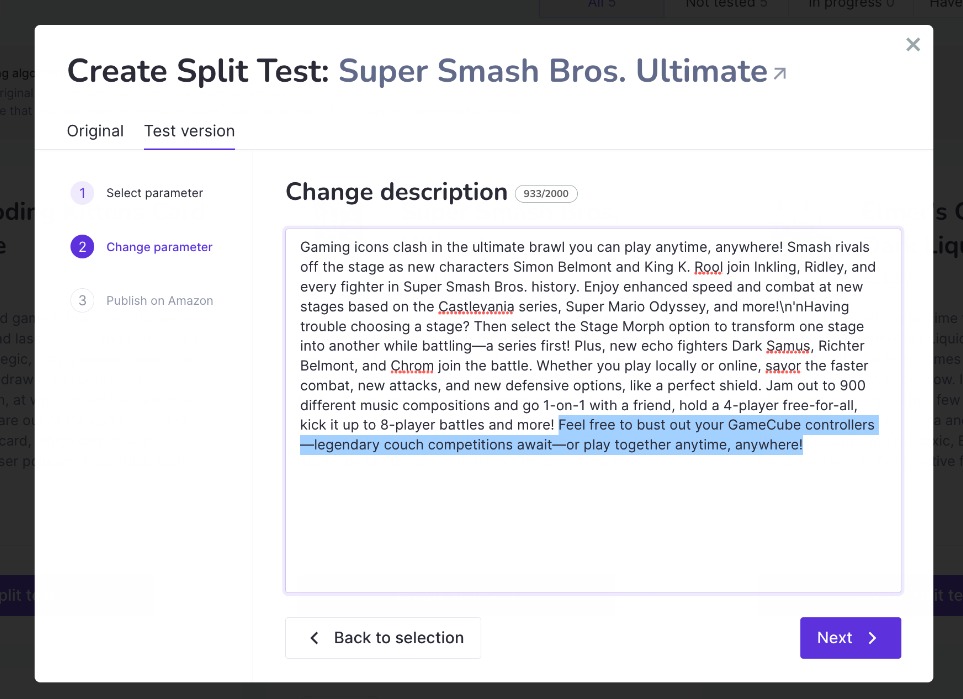Switch to the Original tab
The height and width of the screenshot is (699, 963).
(95, 131)
